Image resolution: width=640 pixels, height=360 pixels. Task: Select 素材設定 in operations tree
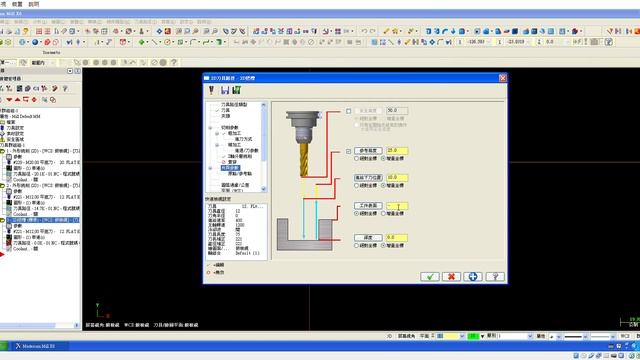(15, 133)
